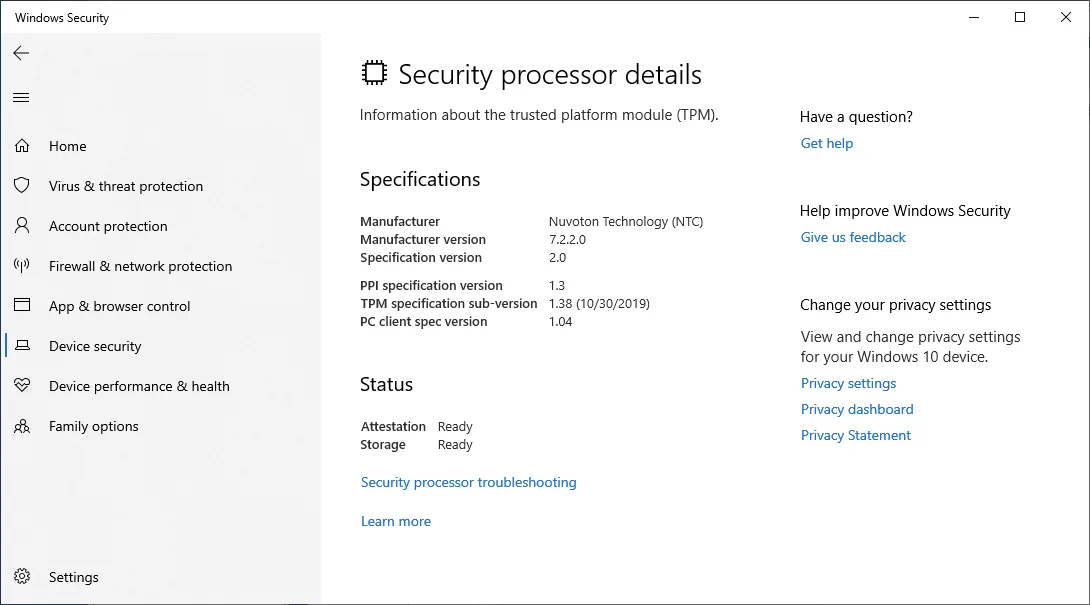Open Account protection from the sidebar
This screenshot has height=605, width=1090.
click(x=107, y=226)
